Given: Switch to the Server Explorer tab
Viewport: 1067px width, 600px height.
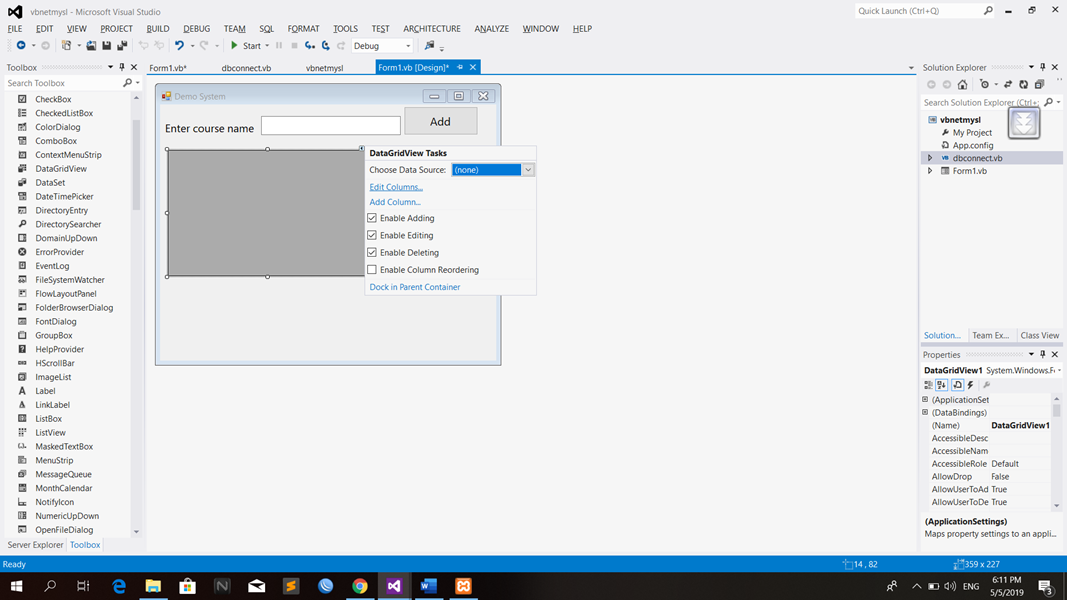Looking at the screenshot, I should pyautogui.click(x=35, y=545).
